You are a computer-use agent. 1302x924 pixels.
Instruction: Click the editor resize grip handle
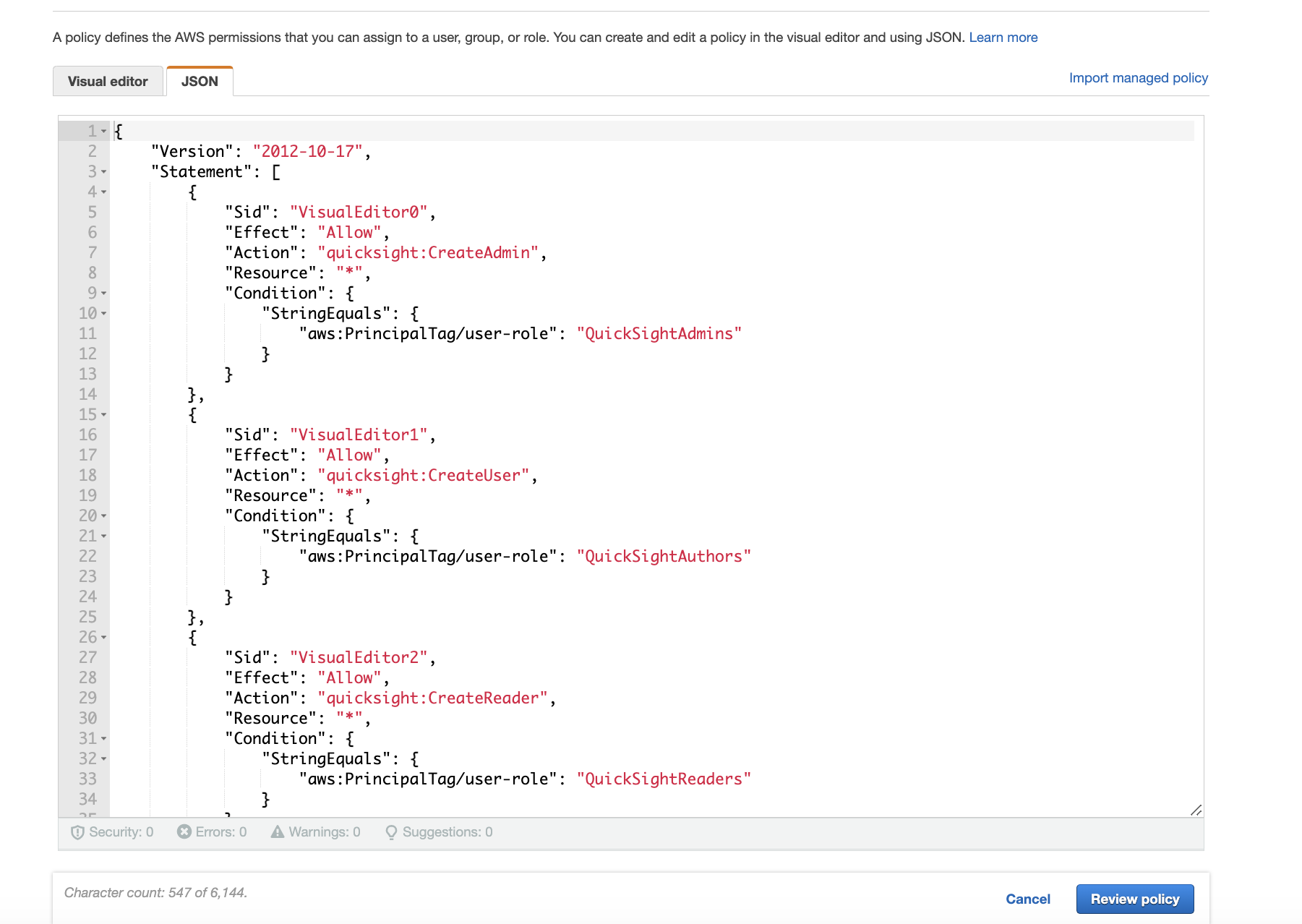tap(1196, 811)
